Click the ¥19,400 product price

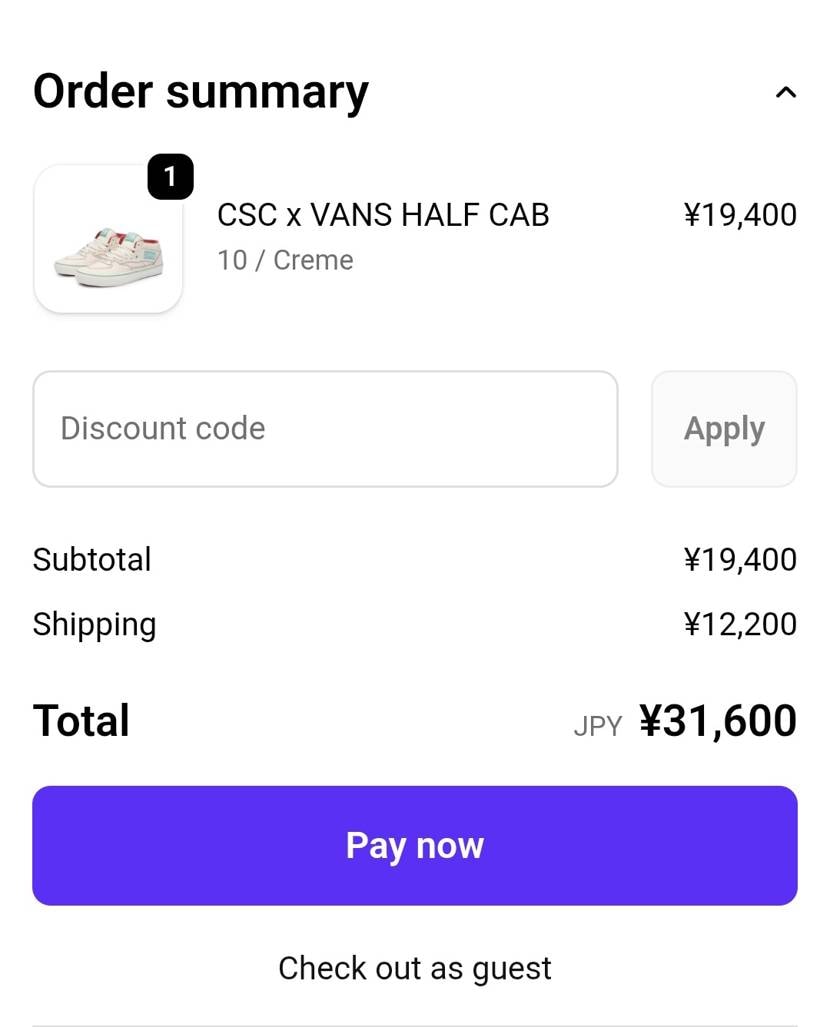click(x=740, y=215)
